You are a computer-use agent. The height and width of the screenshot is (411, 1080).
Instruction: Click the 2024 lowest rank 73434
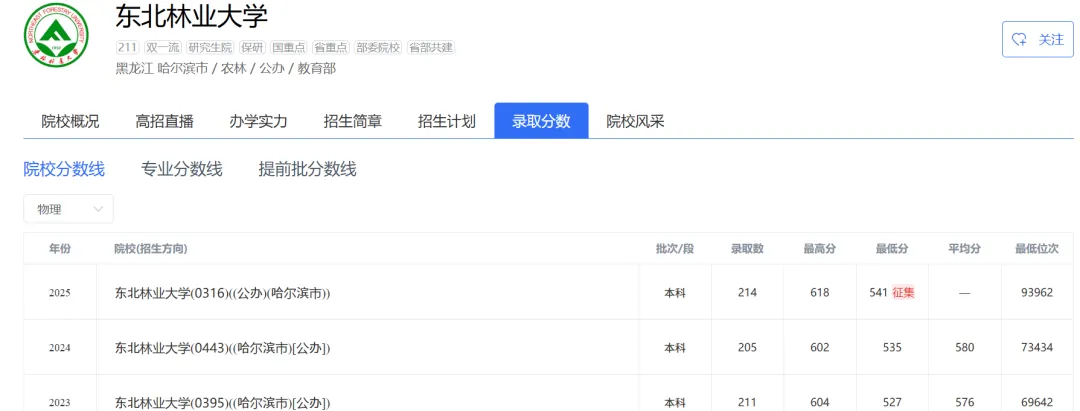click(x=1037, y=348)
